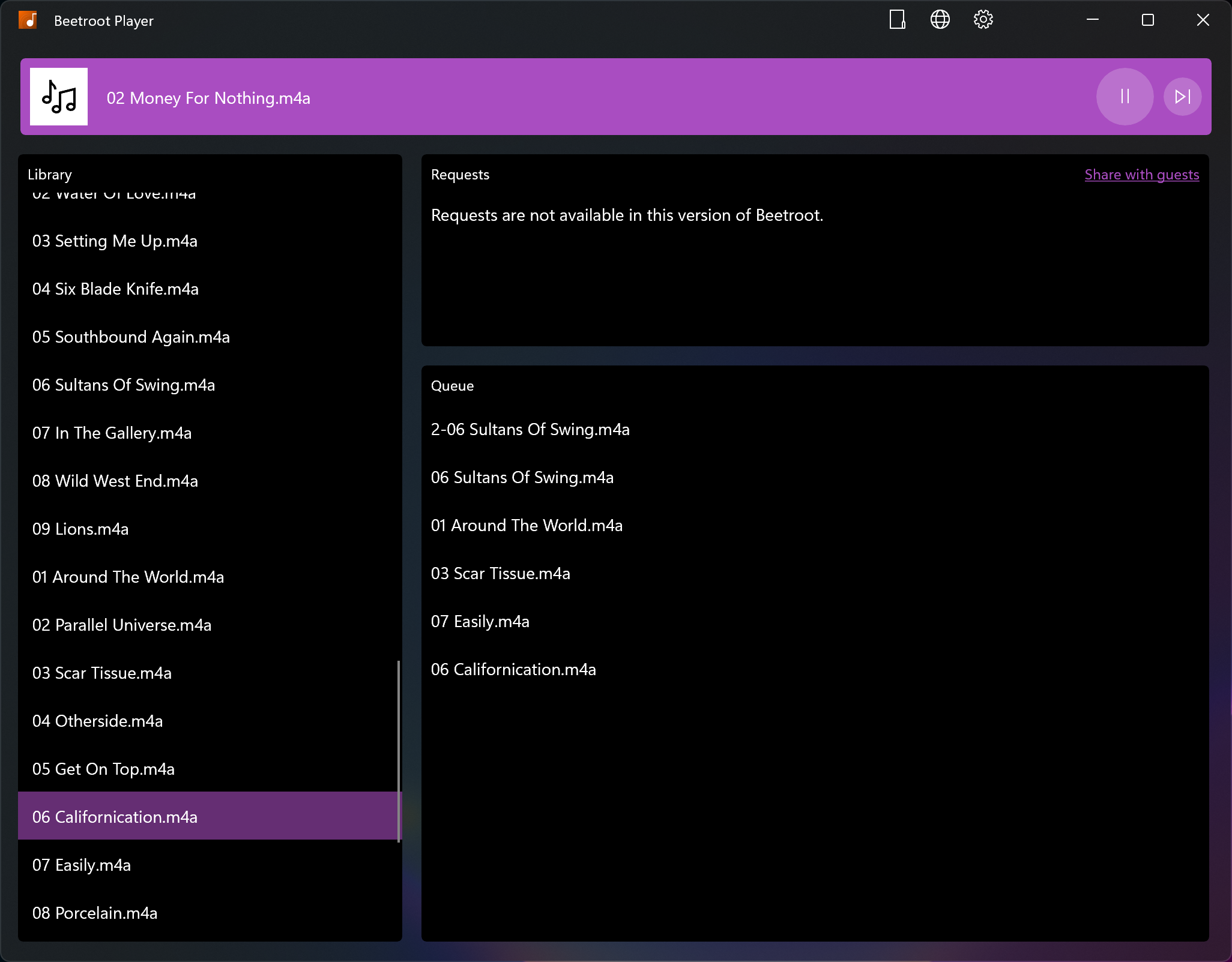1232x962 pixels.
Task: Open the Share with guests link
Action: coord(1141,175)
